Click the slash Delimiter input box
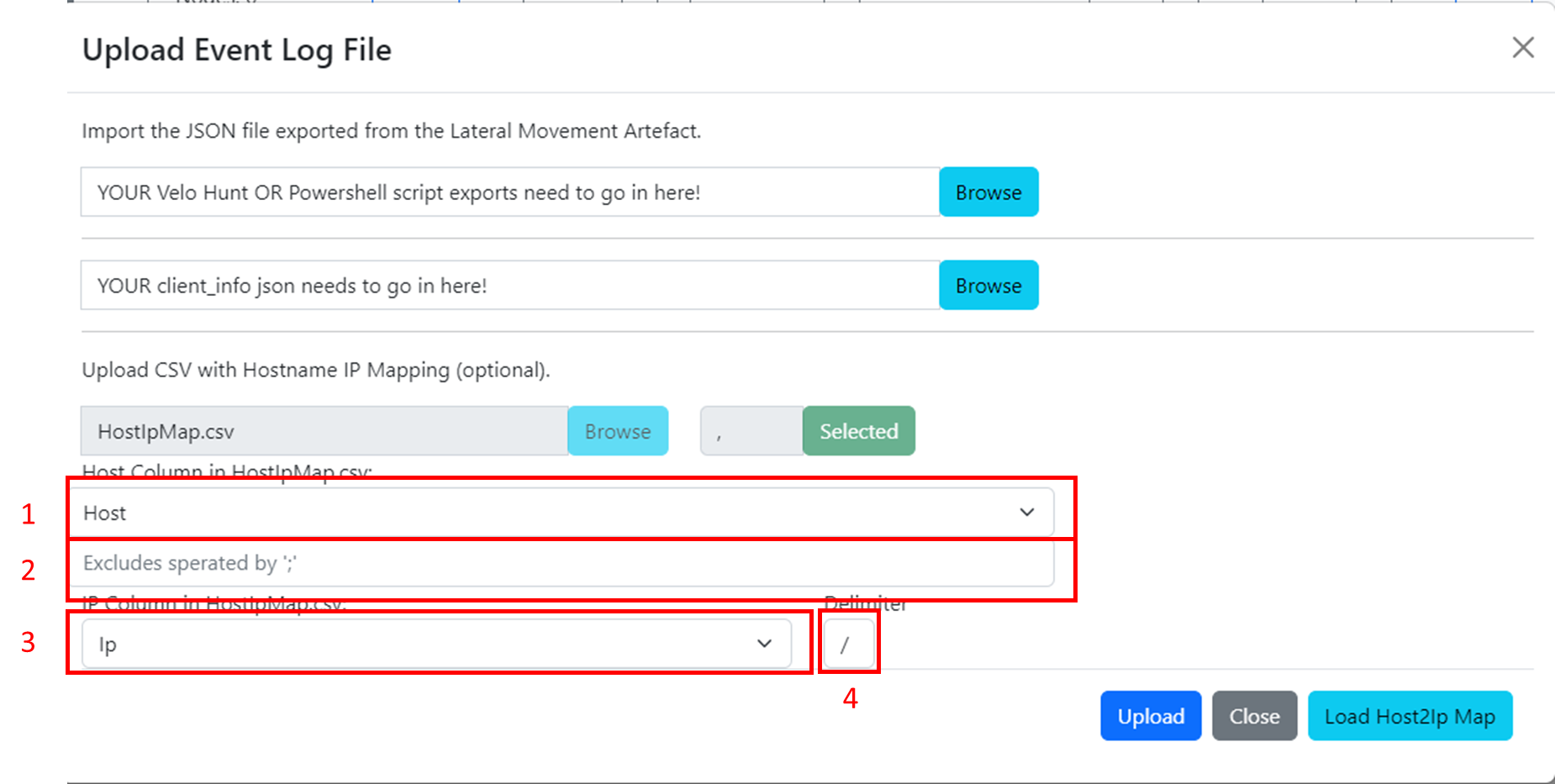This screenshot has width=1555, height=784. pyautogui.click(x=848, y=645)
